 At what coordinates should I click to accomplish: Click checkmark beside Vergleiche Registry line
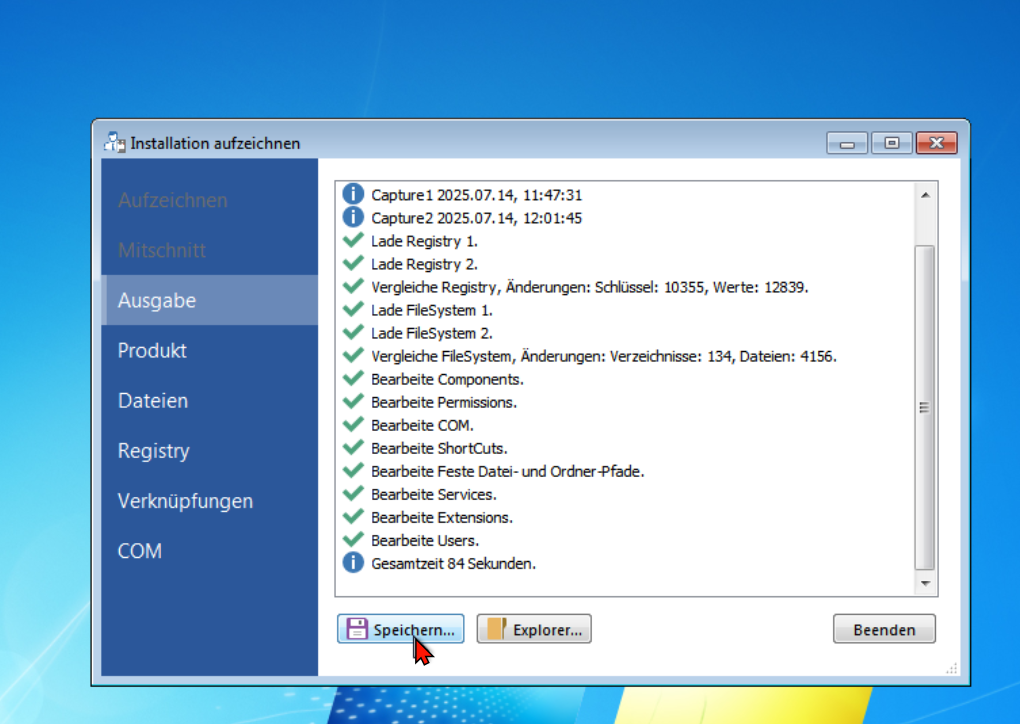pos(353,286)
